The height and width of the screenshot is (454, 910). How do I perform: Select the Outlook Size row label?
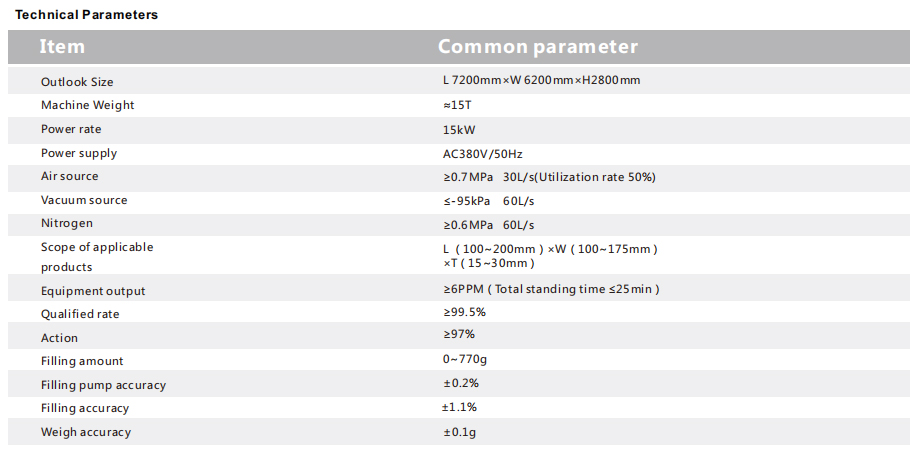77,82
